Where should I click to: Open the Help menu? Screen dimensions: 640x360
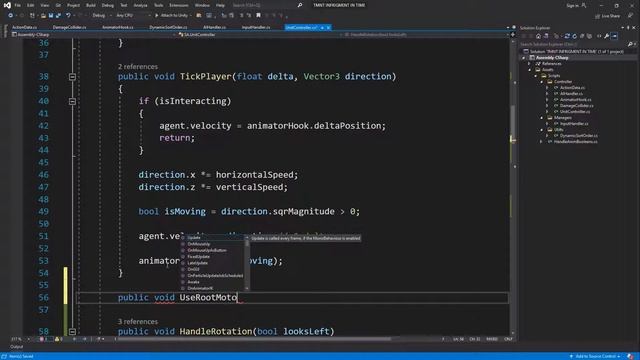220,5
